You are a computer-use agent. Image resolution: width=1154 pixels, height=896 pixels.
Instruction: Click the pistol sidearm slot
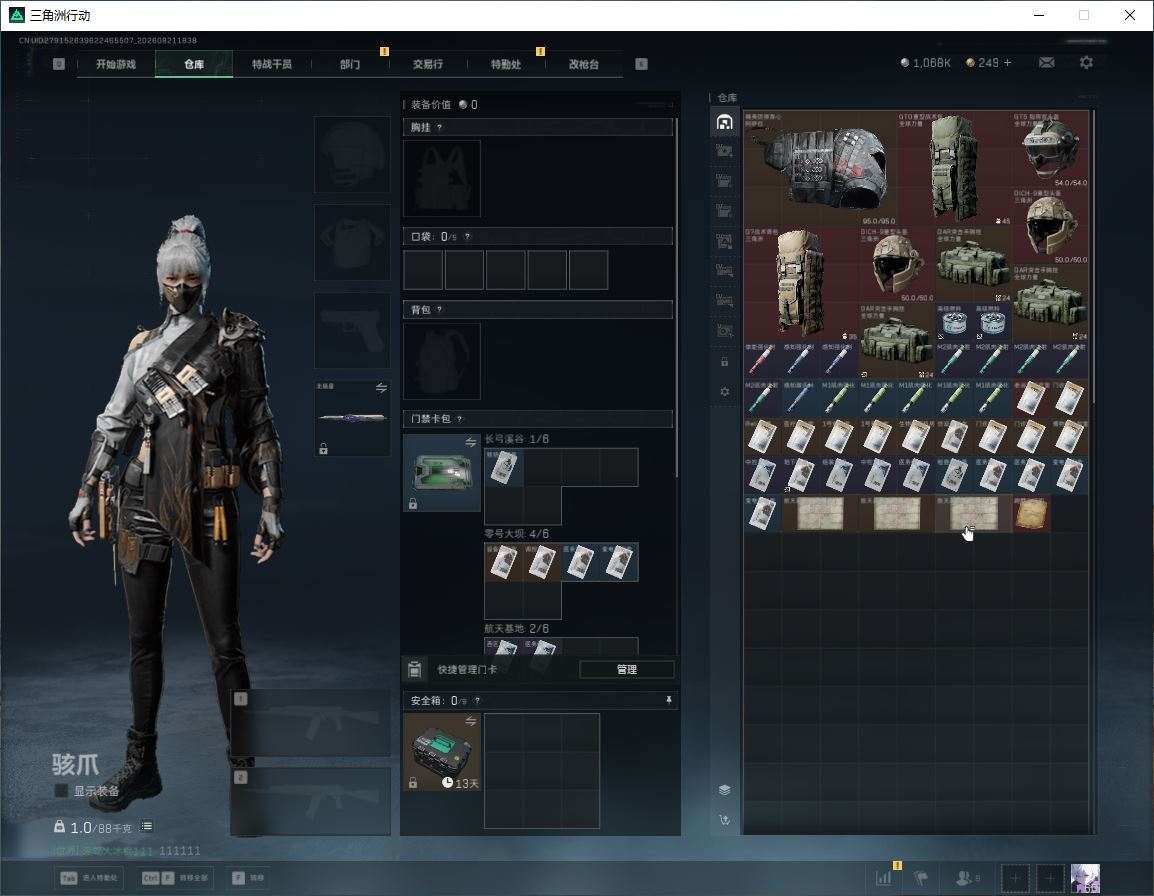tap(353, 331)
